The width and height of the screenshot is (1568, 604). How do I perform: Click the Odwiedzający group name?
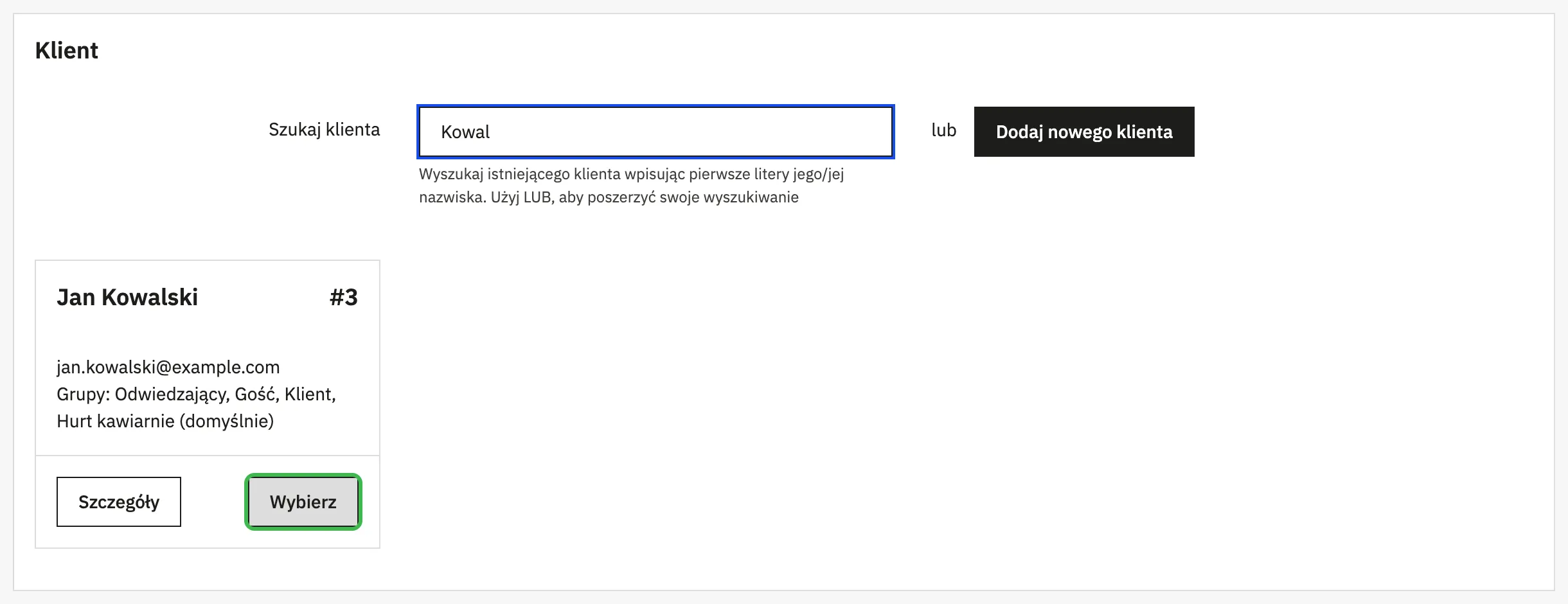(172, 395)
